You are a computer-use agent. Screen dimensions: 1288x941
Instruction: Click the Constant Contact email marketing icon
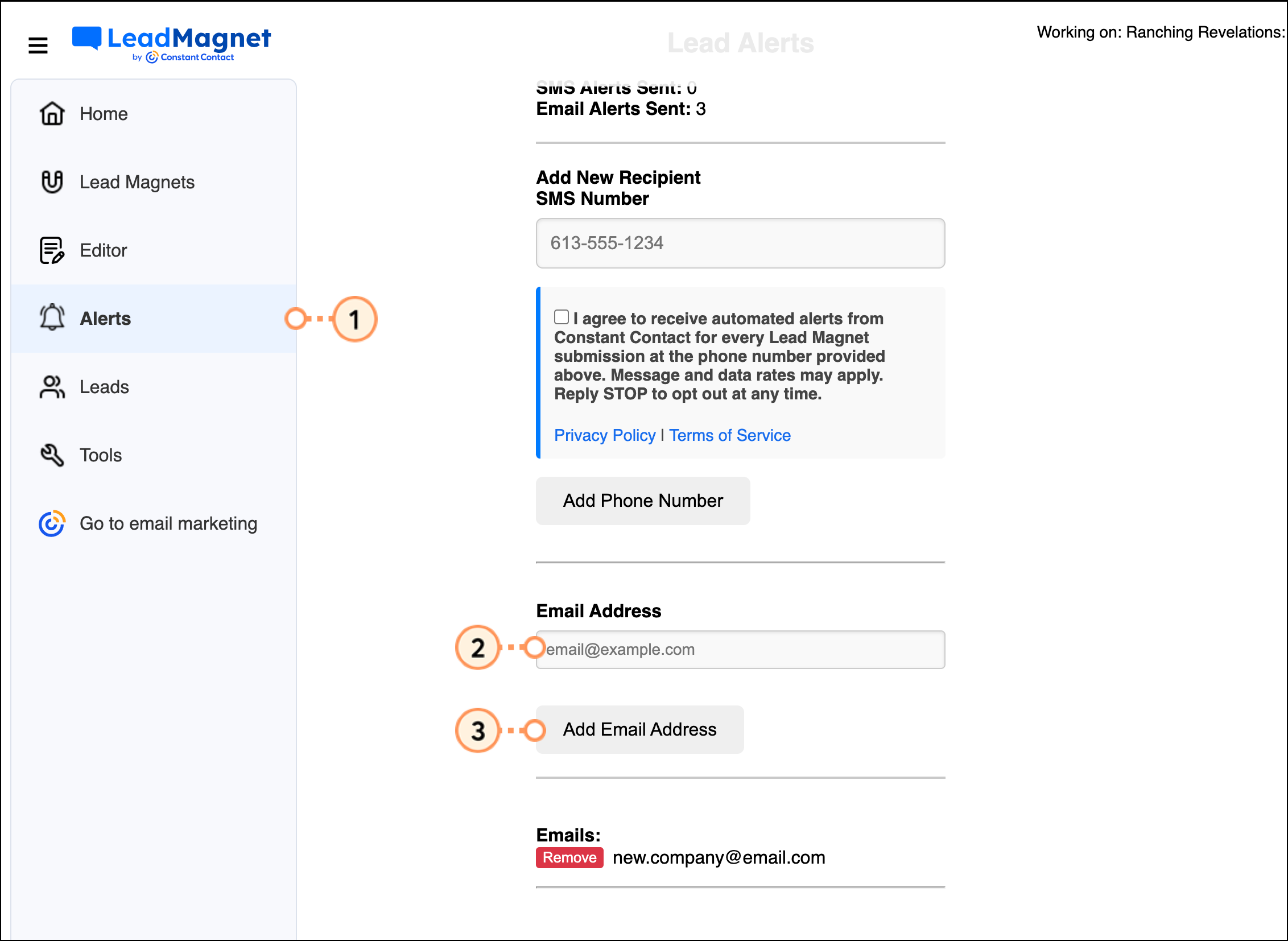[52, 523]
